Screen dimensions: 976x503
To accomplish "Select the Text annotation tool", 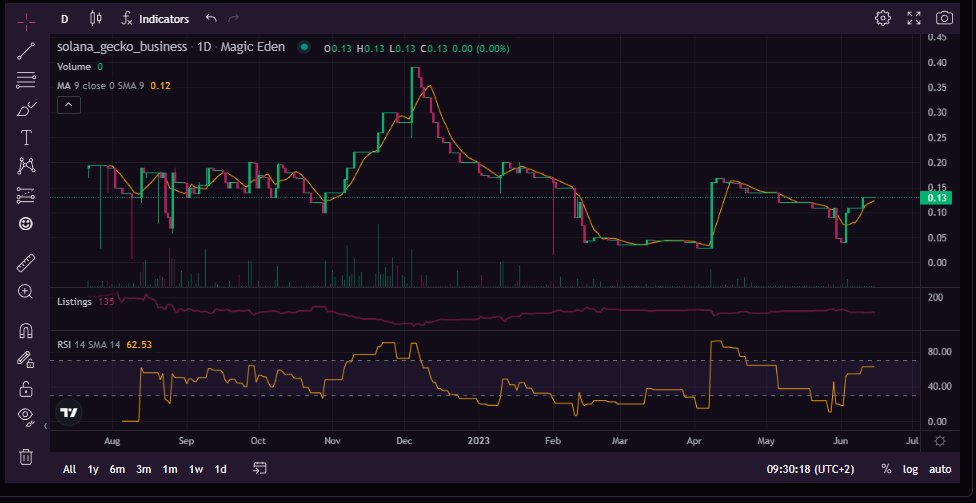I will [x=26, y=137].
